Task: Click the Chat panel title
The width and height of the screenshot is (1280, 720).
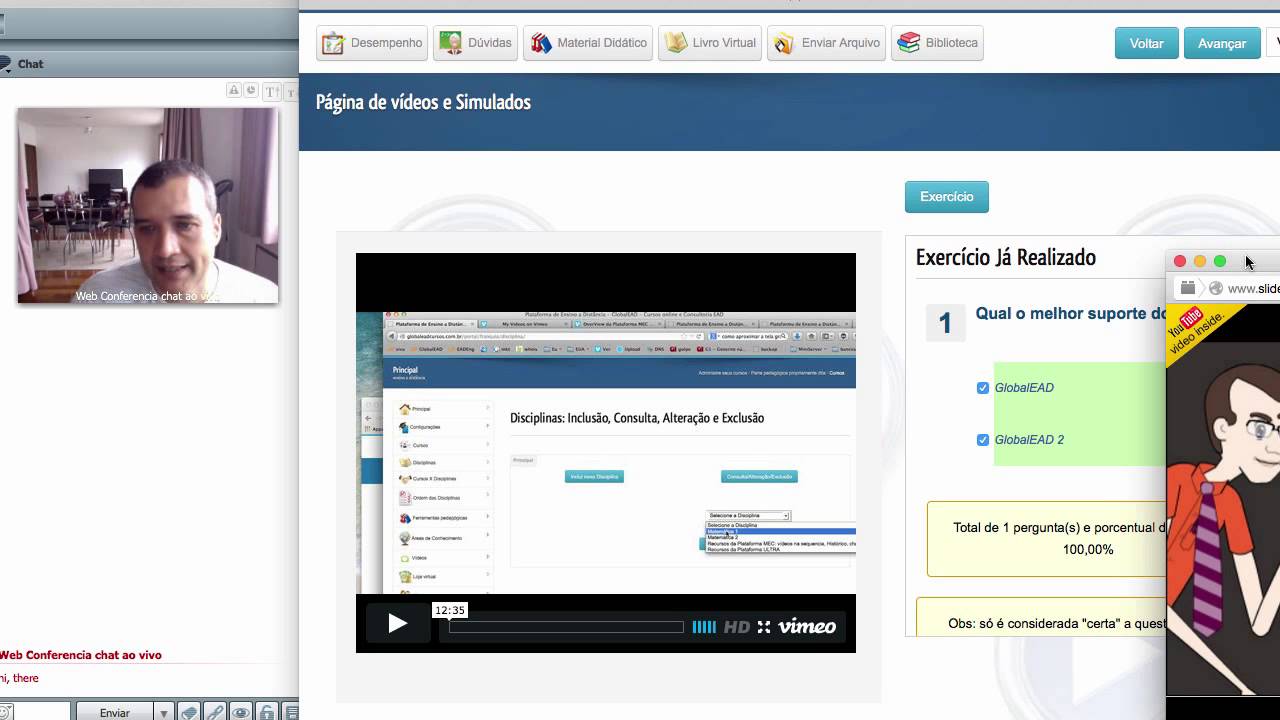Action: [x=30, y=64]
